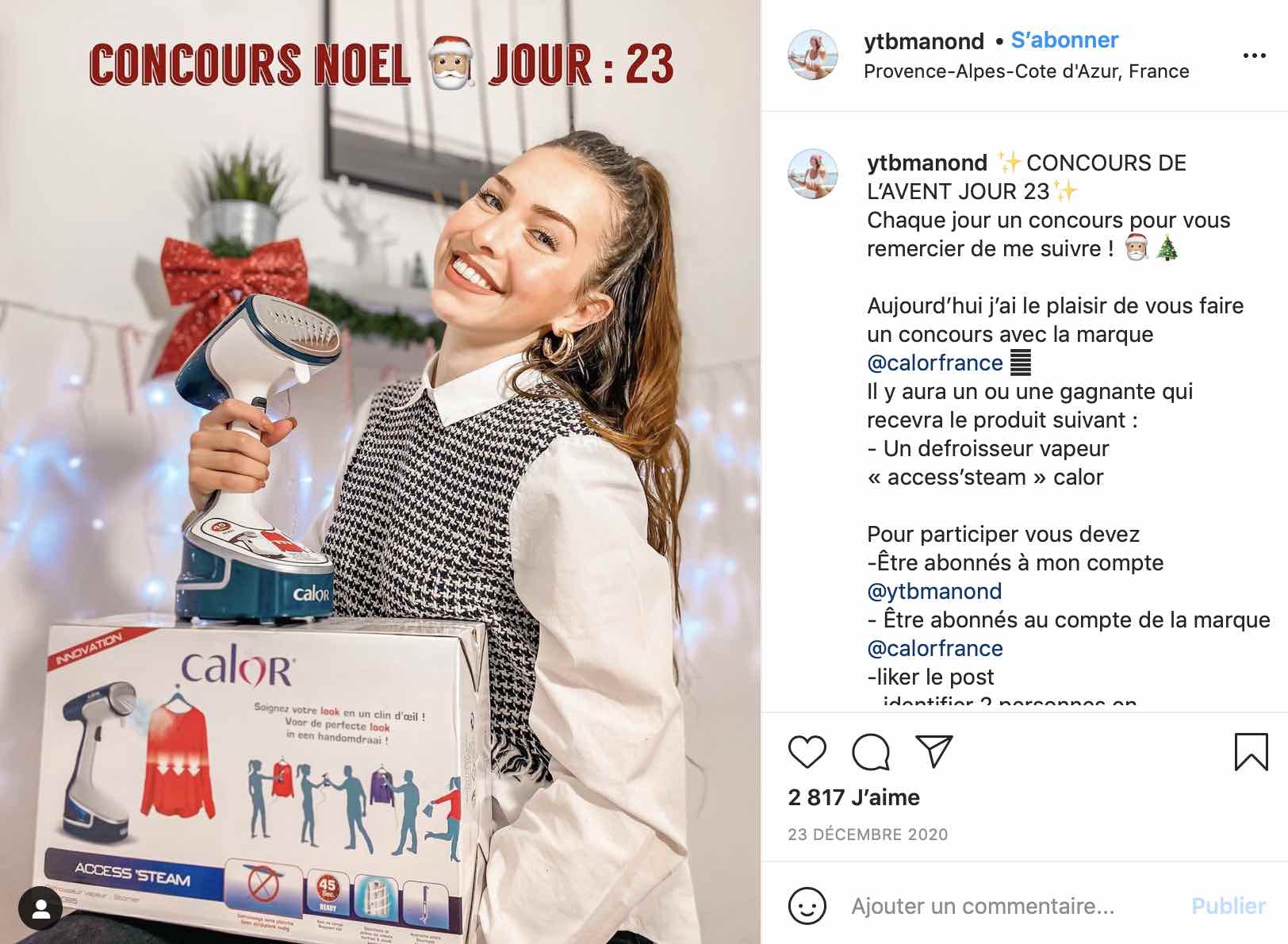Show tagged people icon on photo

[x=40, y=909]
